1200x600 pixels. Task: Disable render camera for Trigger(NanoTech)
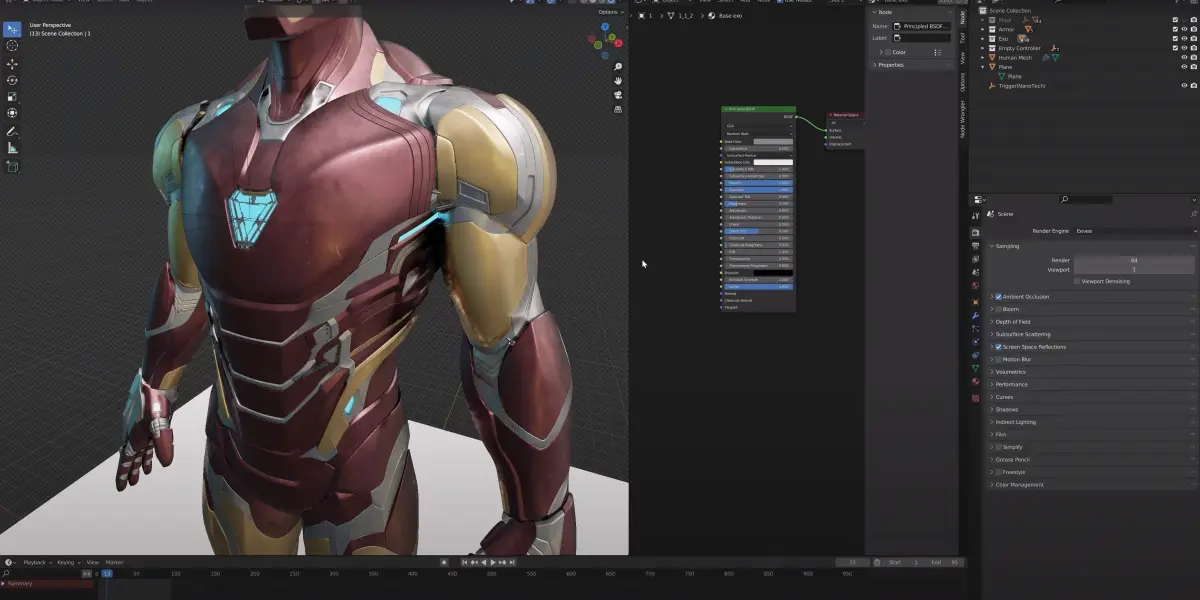click(x=1194, y=86)
